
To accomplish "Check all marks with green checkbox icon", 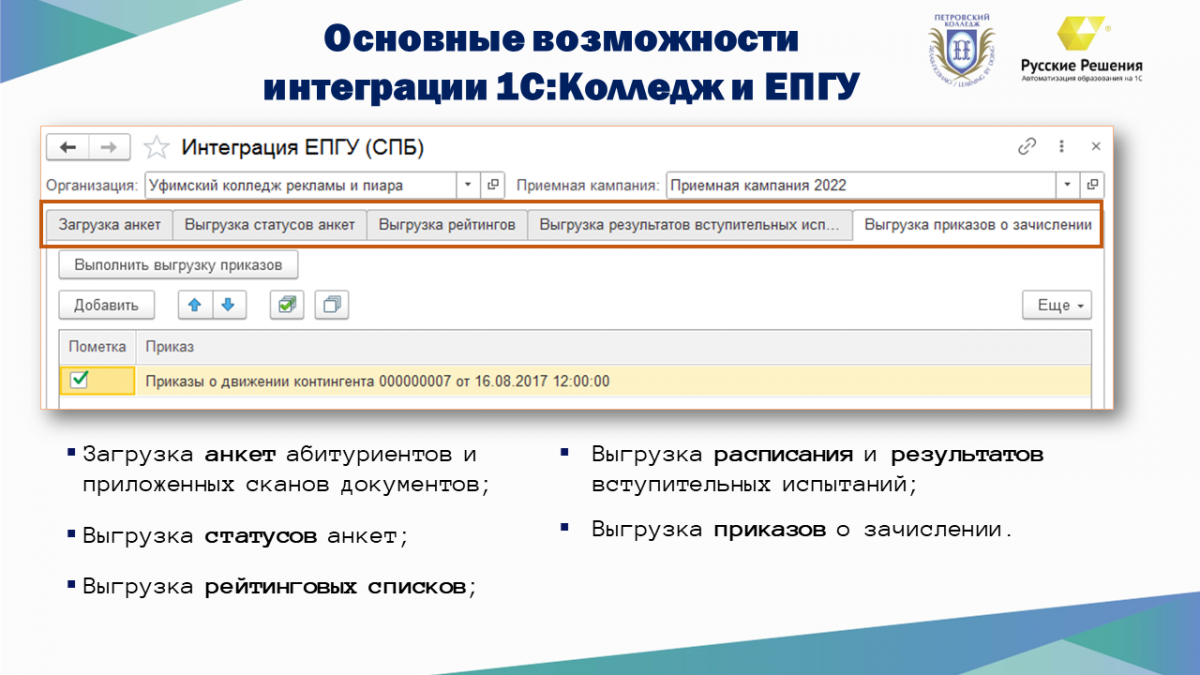I will click(287, 305).
